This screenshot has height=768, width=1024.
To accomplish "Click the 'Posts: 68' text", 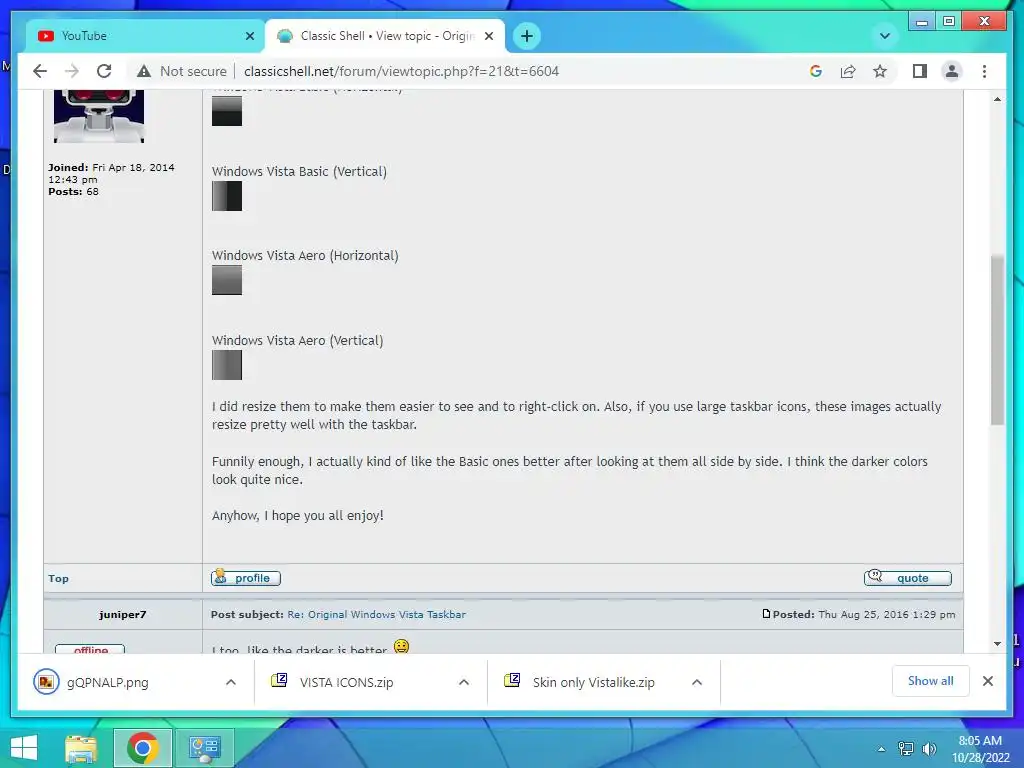I will pos(73,192).
